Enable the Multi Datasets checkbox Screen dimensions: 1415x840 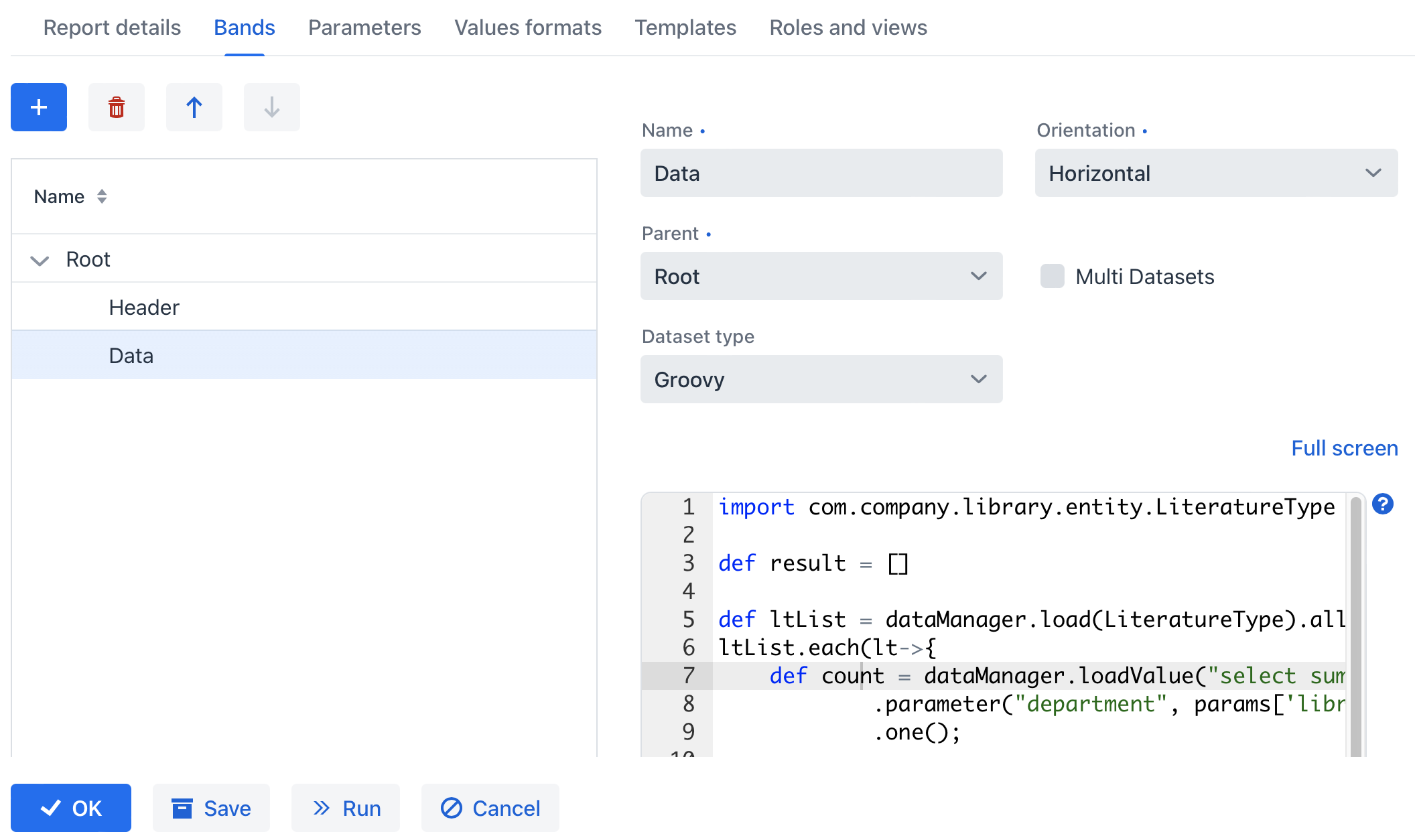coord(1053,276)
